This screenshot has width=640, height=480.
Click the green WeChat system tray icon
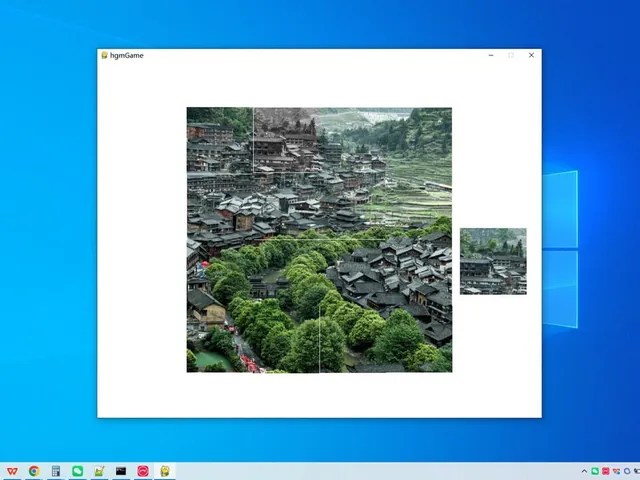(595, 471)
